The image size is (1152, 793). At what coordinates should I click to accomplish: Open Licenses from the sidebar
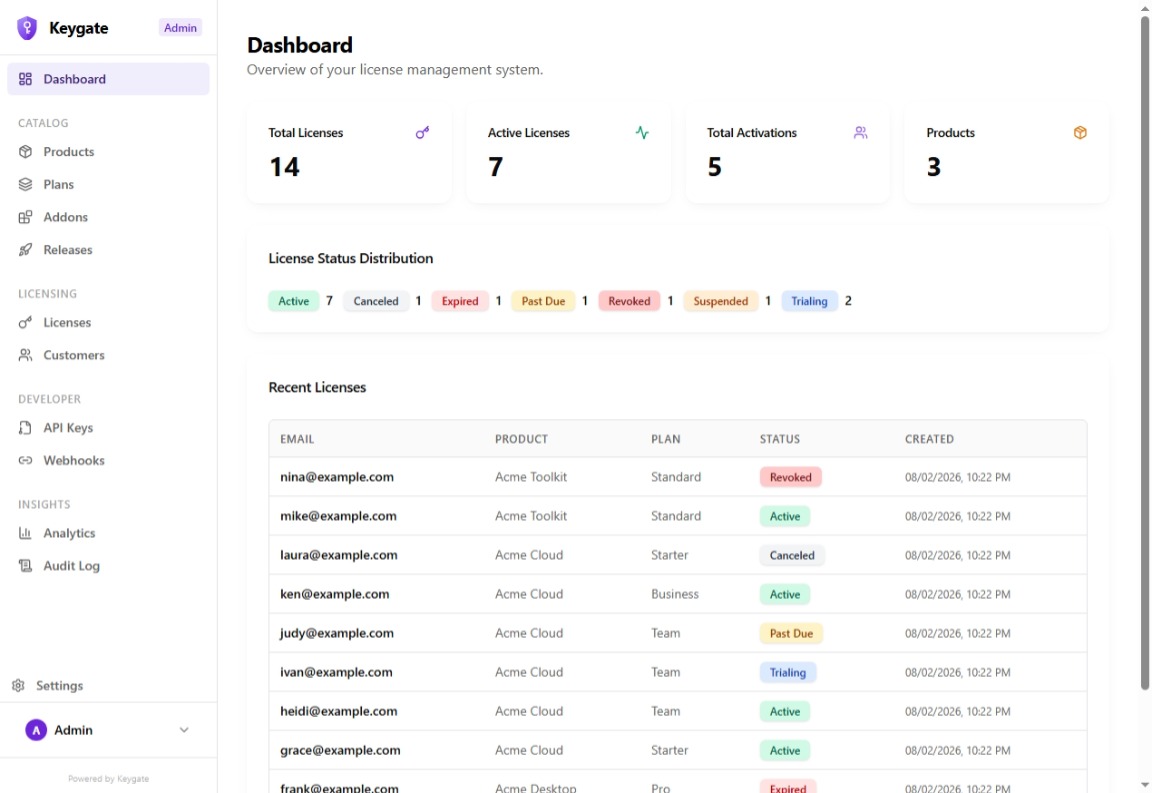click(x=108, y=322)
